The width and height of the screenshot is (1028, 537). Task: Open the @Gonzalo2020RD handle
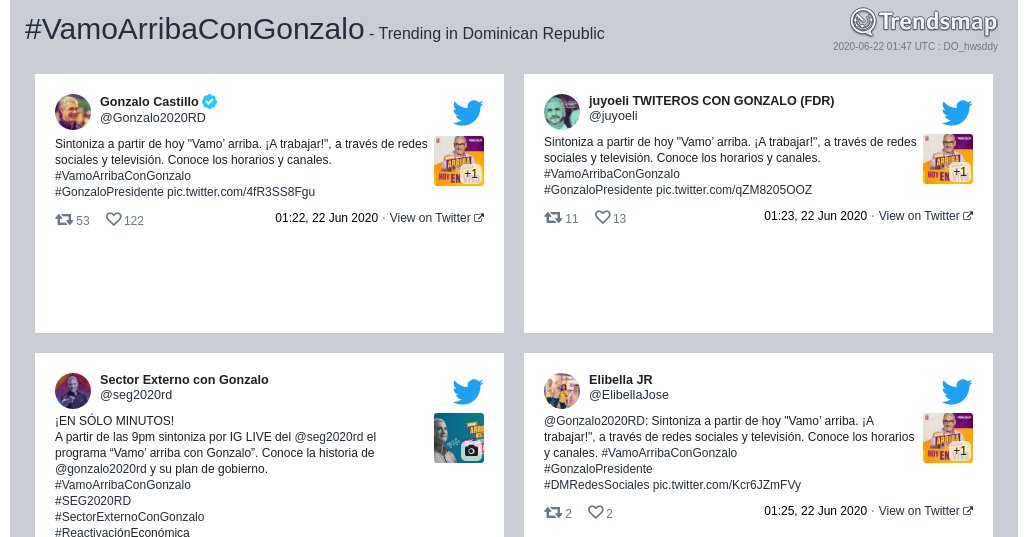[x=153, y=118]
